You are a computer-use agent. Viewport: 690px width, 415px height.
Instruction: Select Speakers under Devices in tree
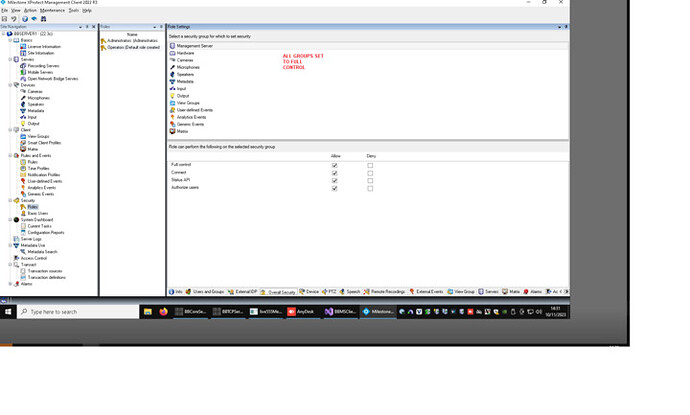point(36,104)
